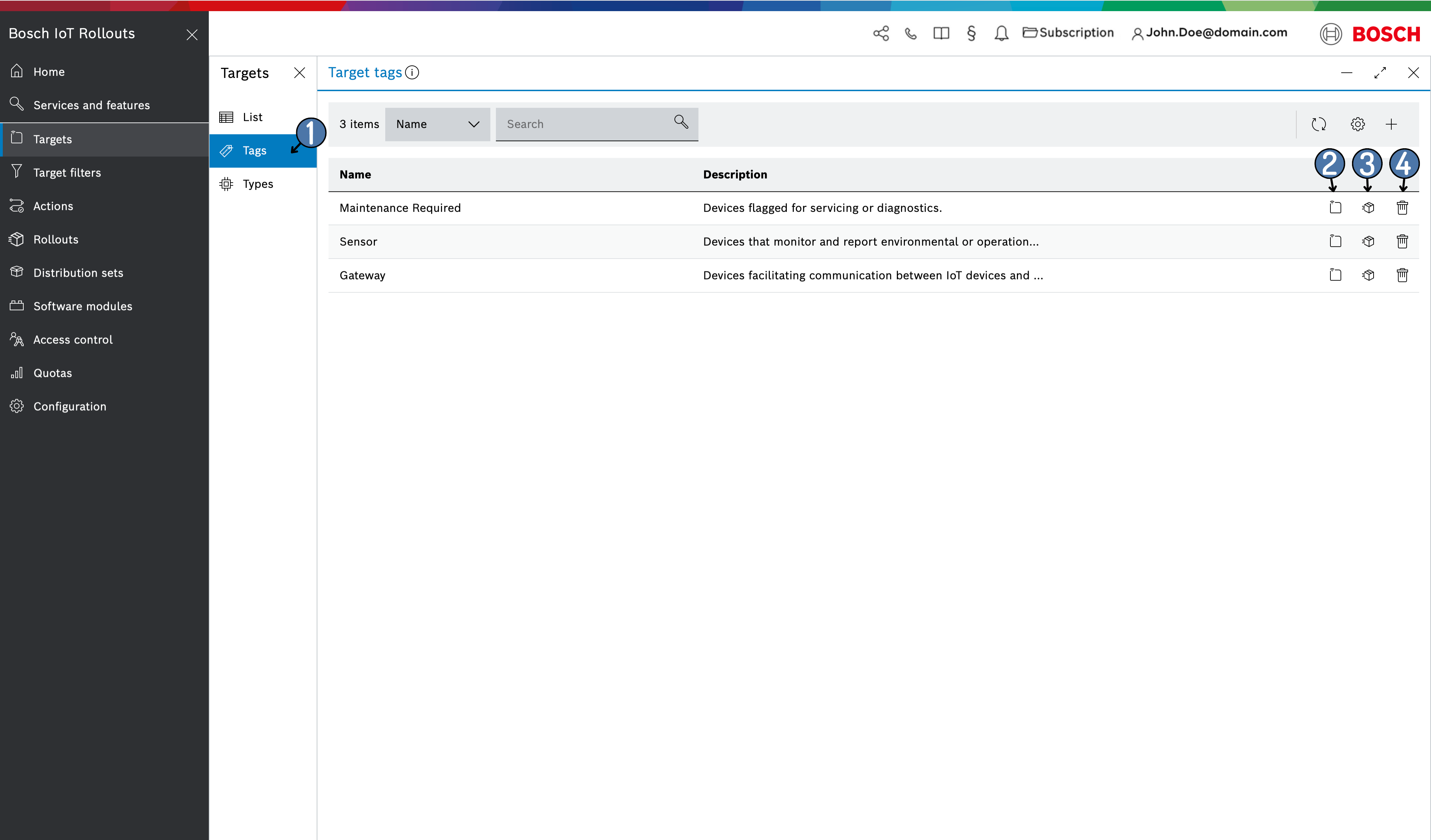Click the settings gear icon in Target tags panel

(x=1357, y=124)
